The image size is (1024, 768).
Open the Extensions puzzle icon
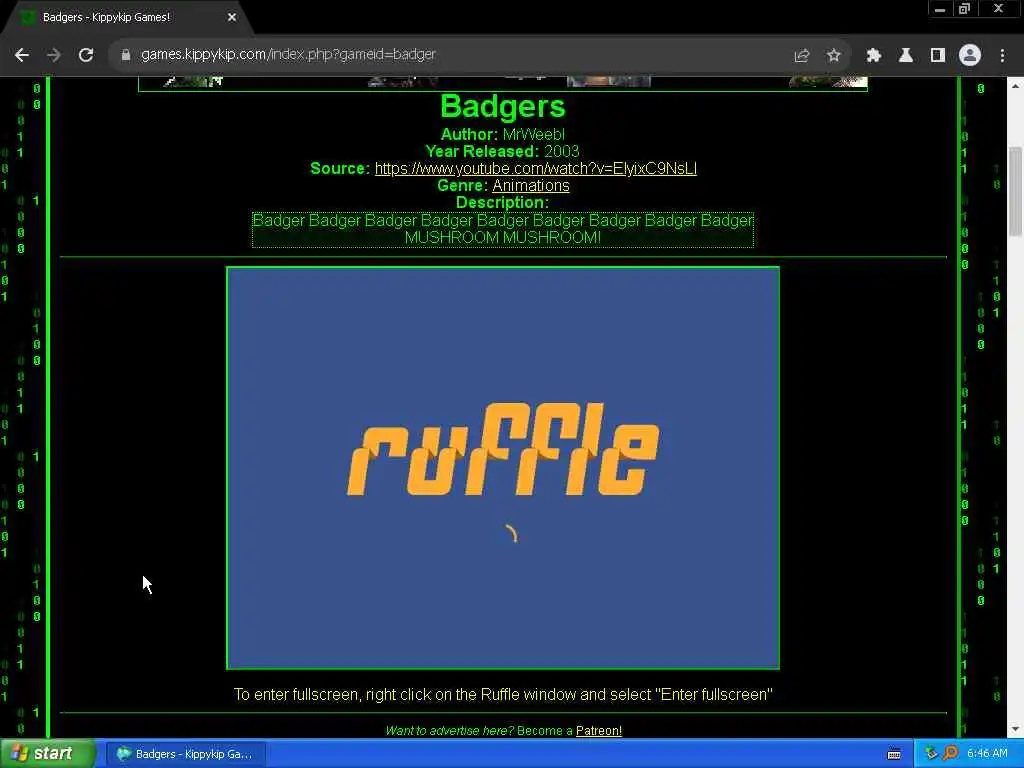(874, 56)
